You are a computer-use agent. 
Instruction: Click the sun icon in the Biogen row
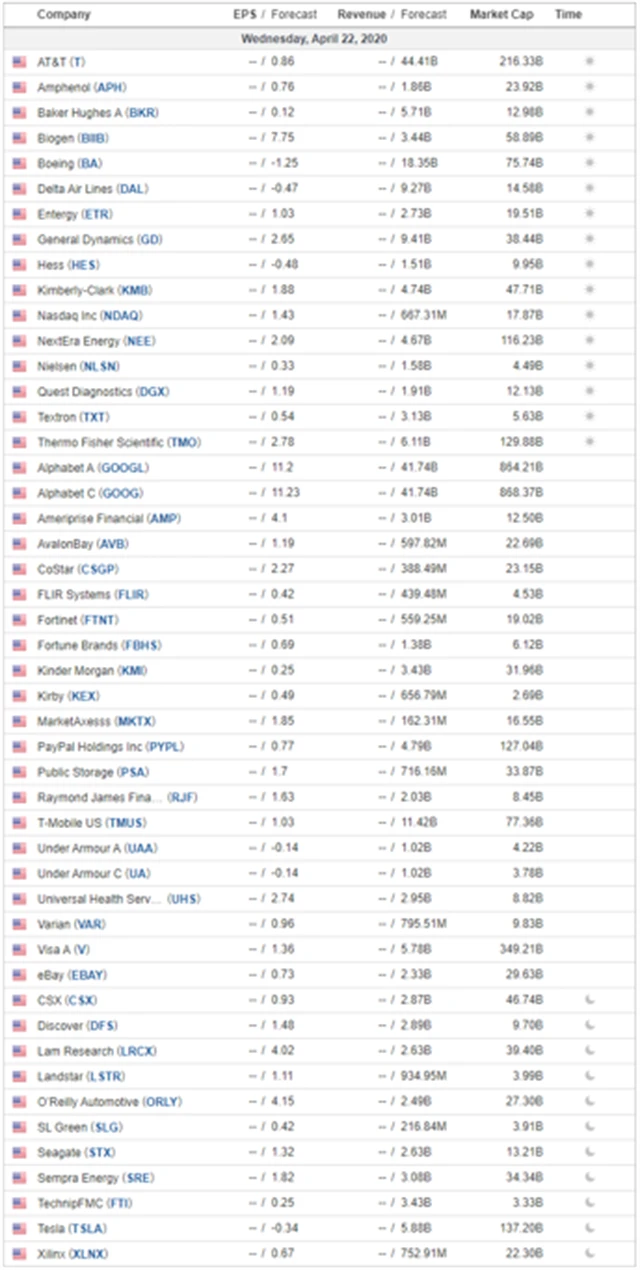(x=590, y=138)
